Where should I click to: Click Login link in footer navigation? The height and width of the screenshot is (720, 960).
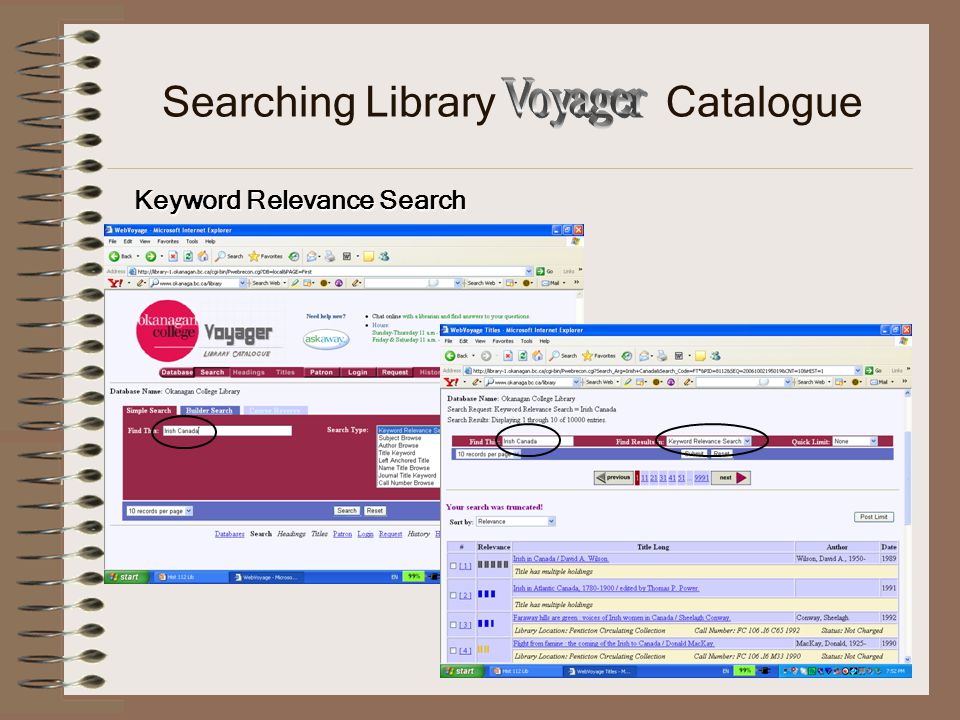coord(366,534)
